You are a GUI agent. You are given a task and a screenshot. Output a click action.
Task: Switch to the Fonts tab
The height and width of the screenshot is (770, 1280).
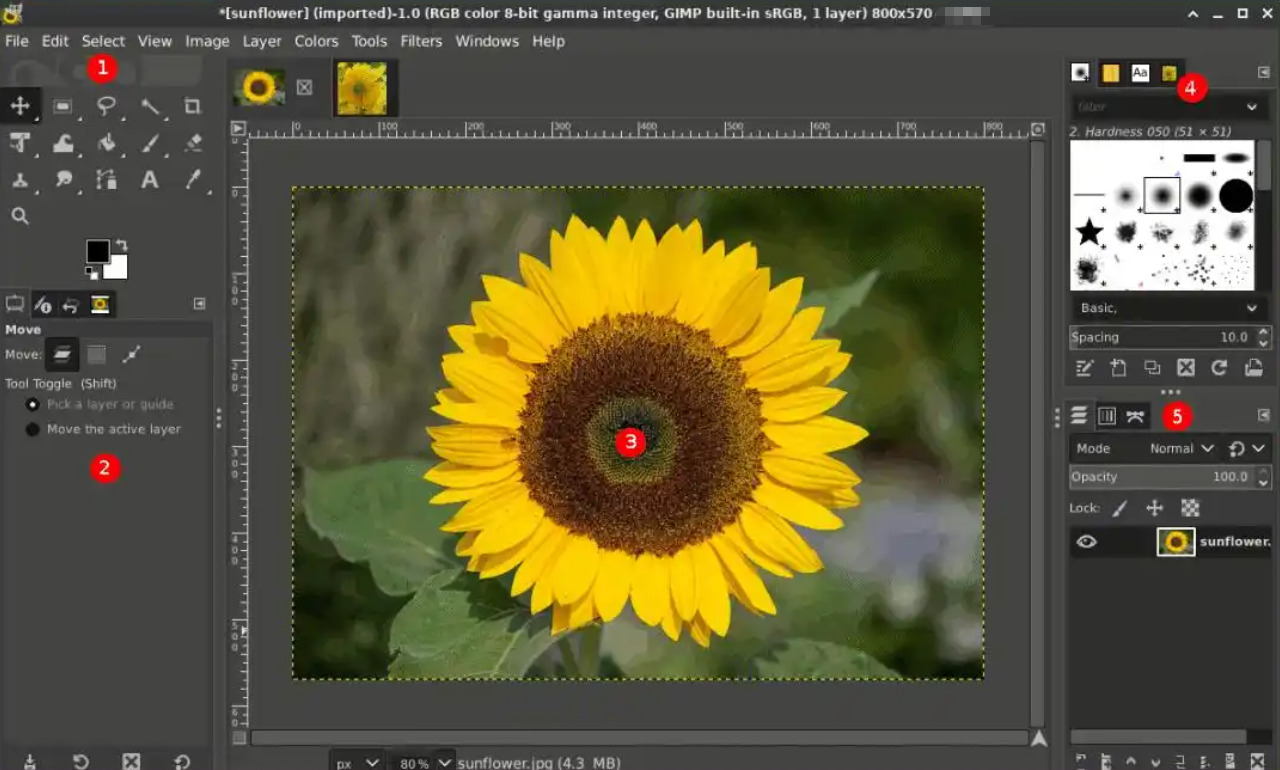click(x=1140, y=72)
